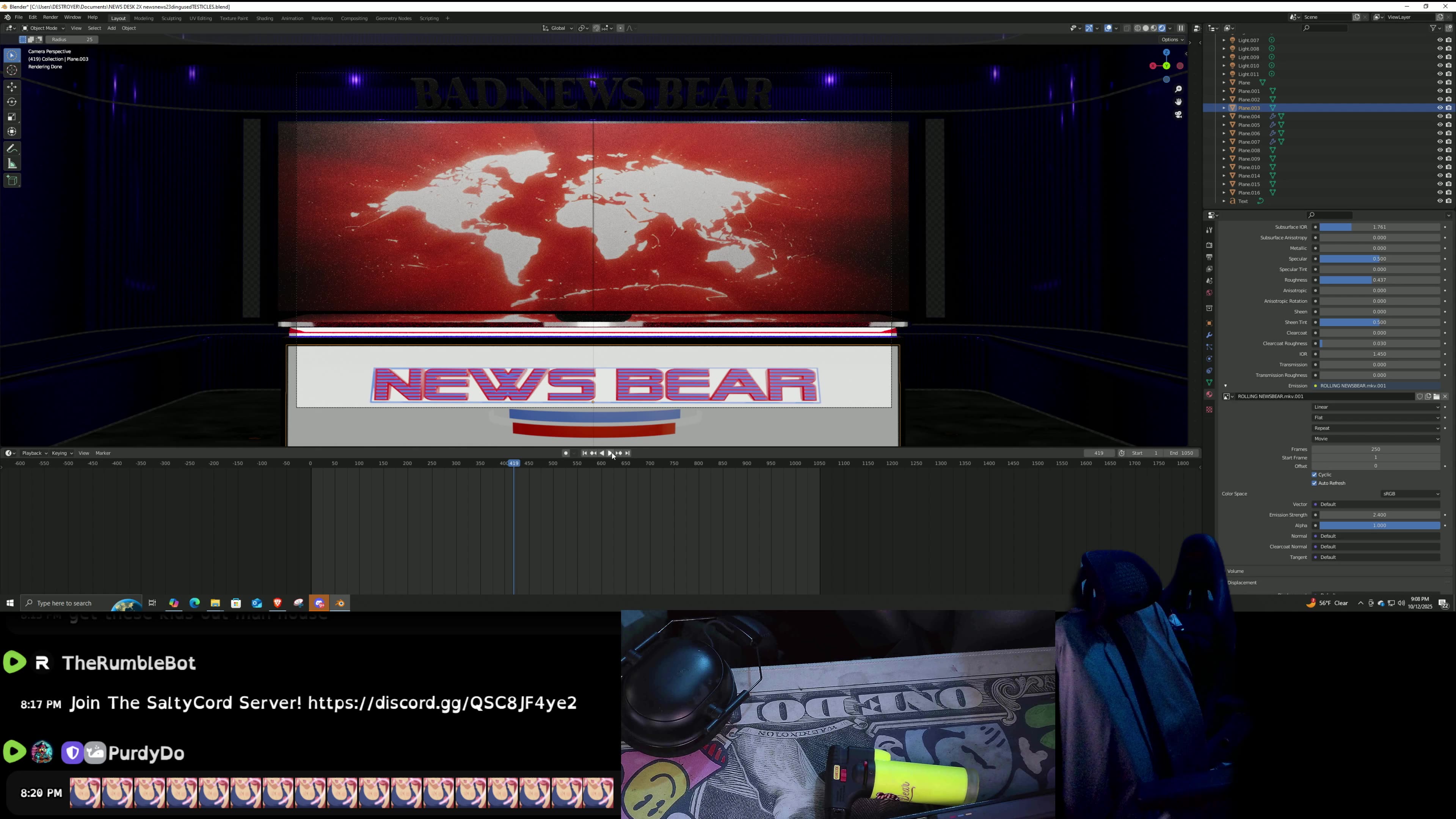The width and height of the screenshot is (1456, 819).
Task: Open the Output properties tab icon
Action: click(x=1209, y=257)
